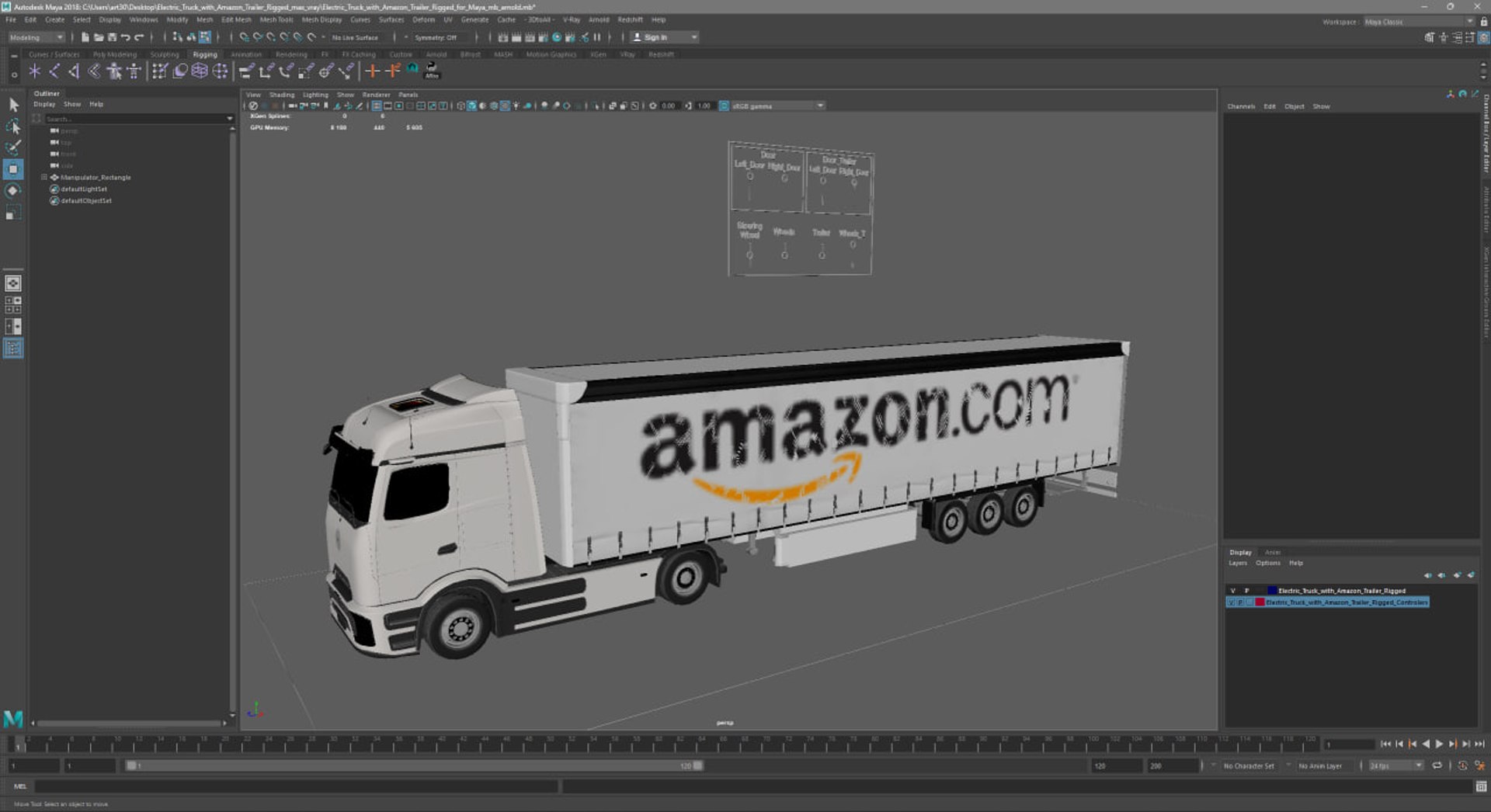Click Go to start of playback range
This screenshot has height=812, width=1491.
pos(1385,744)
